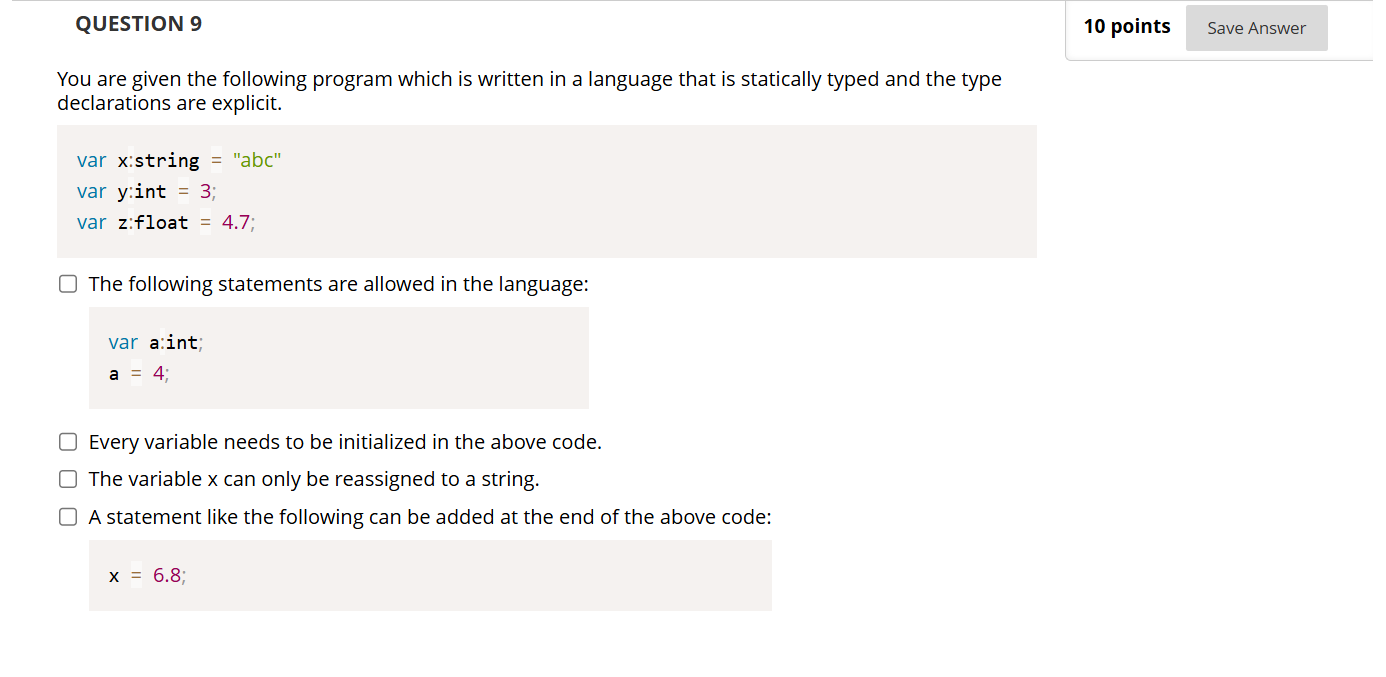Select the code line var x:string = "abc"
Viewport: 1386px width, 677px height.
[178, 160]
